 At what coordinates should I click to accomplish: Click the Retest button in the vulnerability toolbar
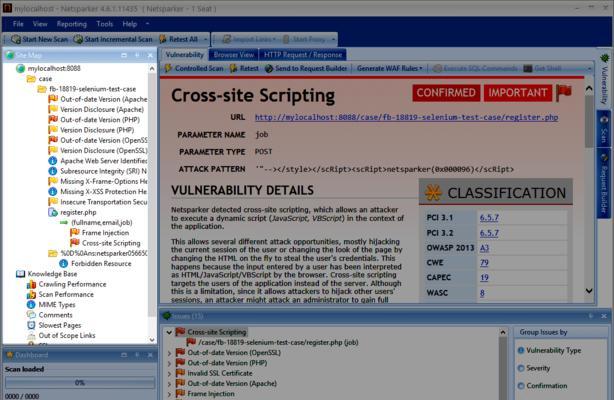click(x=244, y=68)
